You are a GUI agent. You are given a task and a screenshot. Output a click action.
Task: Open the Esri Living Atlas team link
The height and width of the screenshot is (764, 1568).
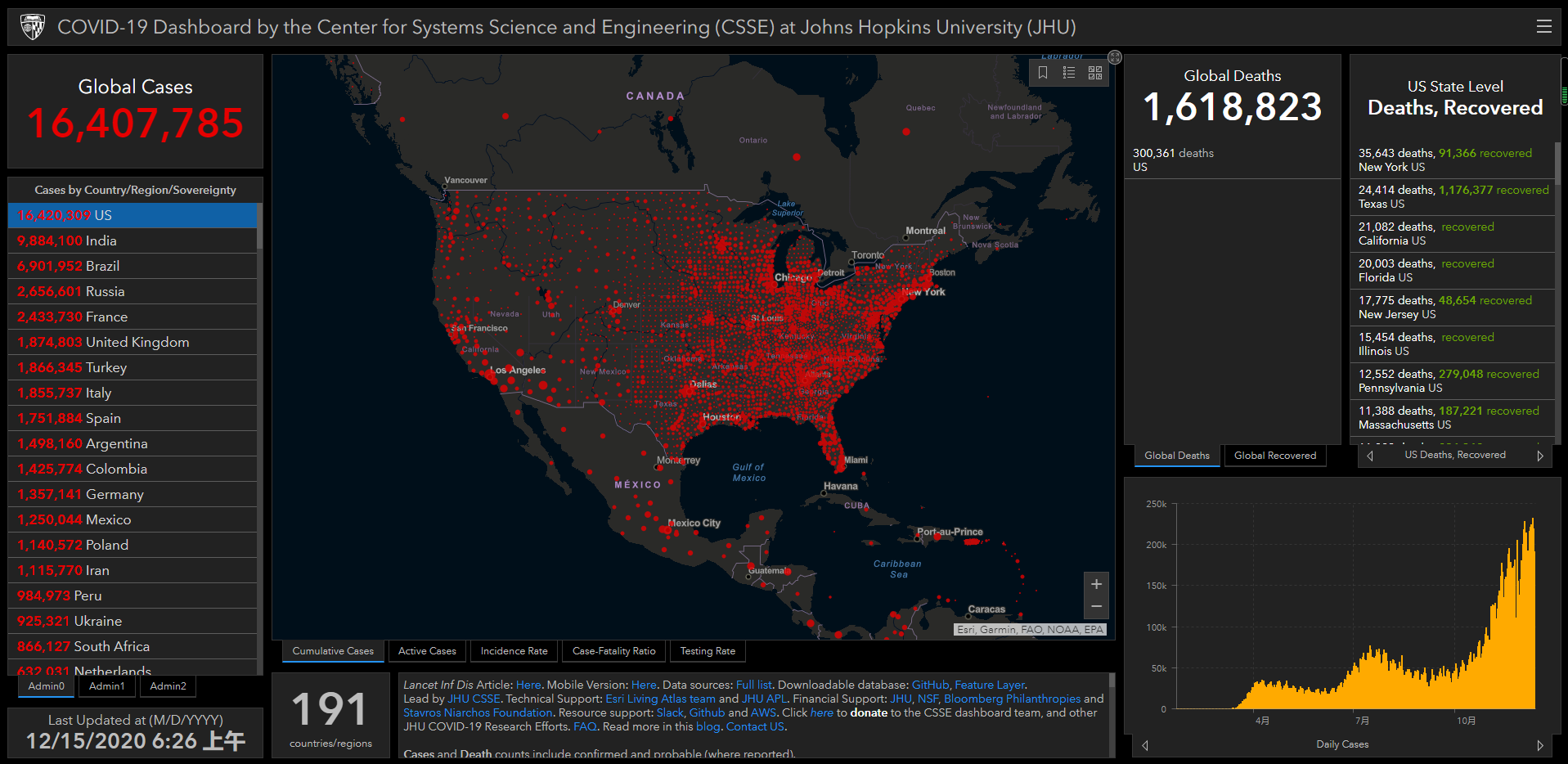click(x=660, y=699)
